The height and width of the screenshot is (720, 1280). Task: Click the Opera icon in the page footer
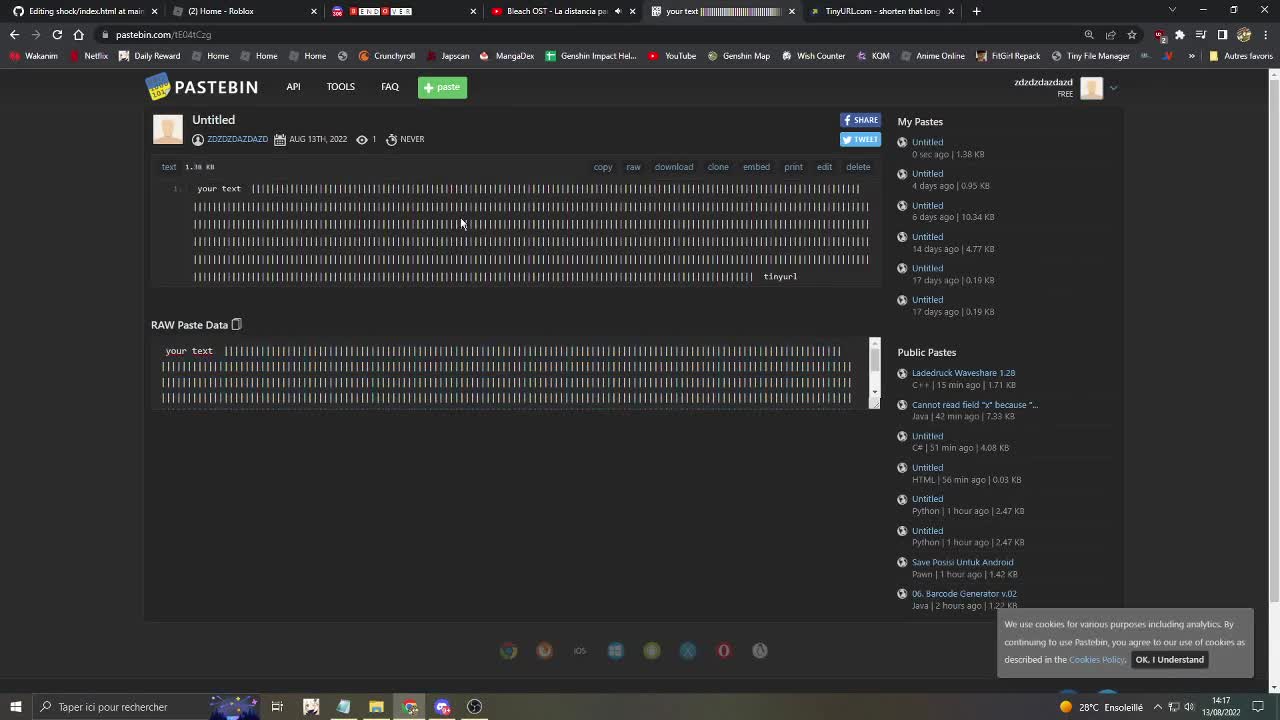click(723, 650)
